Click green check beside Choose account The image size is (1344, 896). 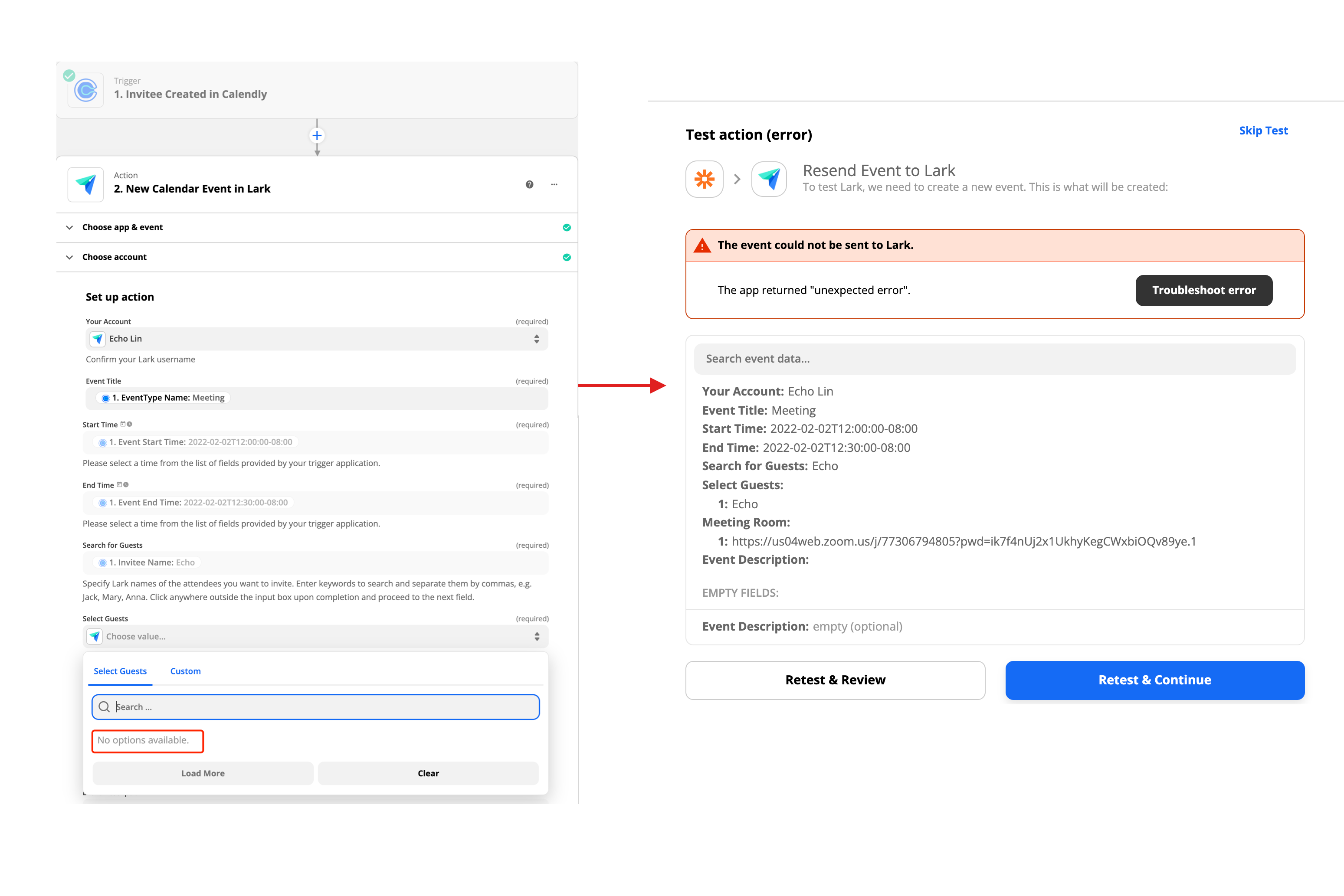click(x=567, y=257)
